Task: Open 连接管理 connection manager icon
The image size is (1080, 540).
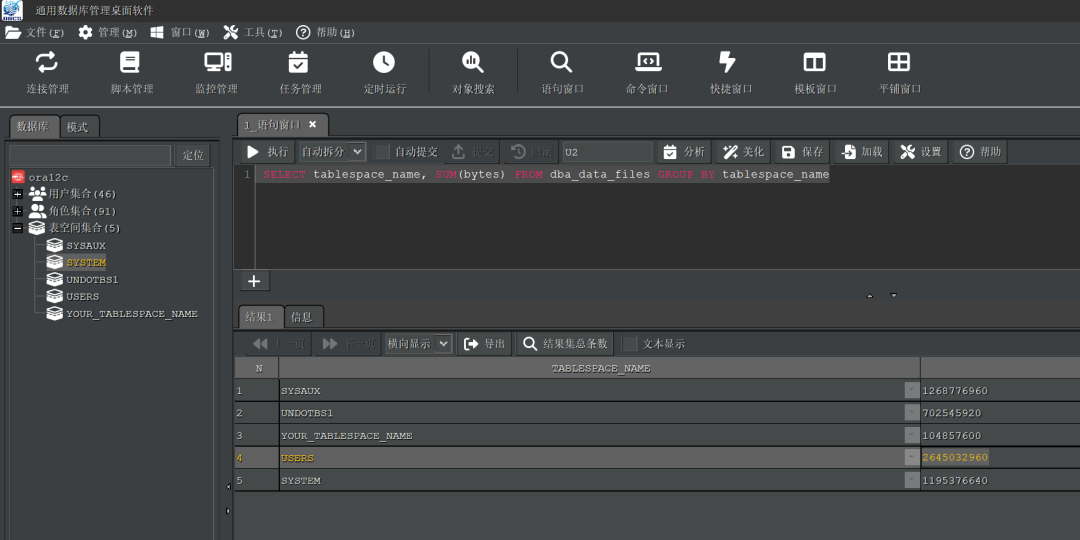Action: click(47, 63)
